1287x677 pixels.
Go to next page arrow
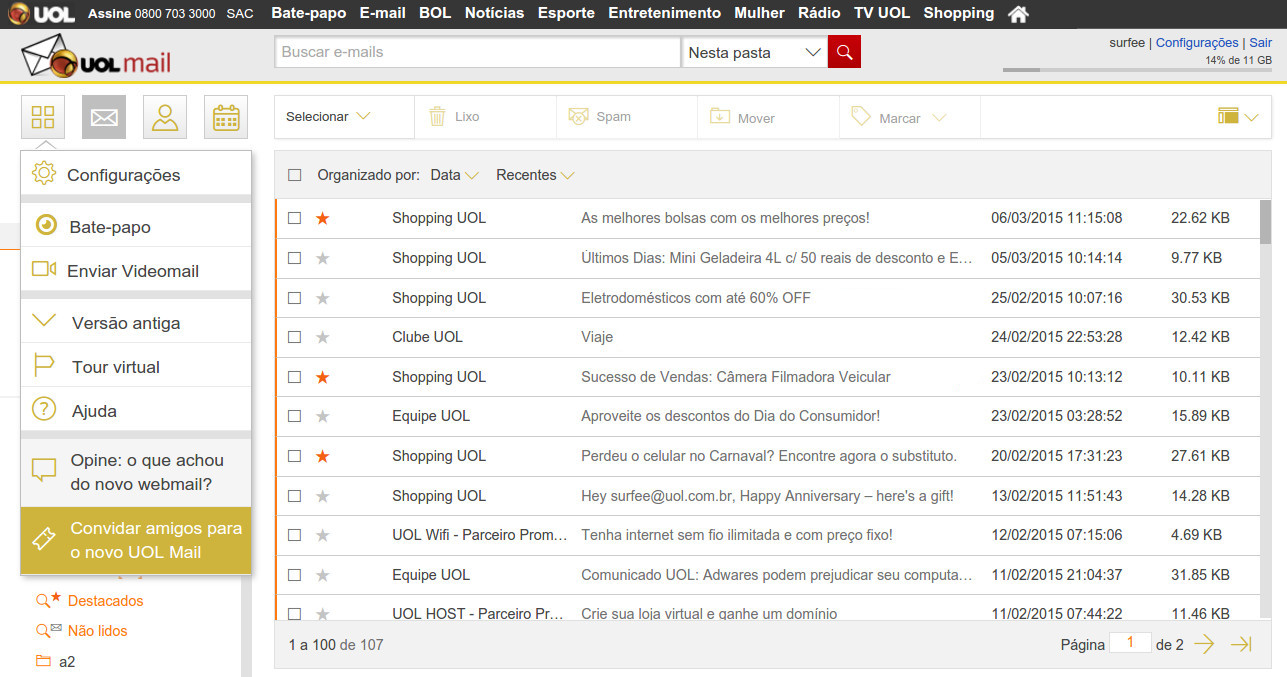1204,645
